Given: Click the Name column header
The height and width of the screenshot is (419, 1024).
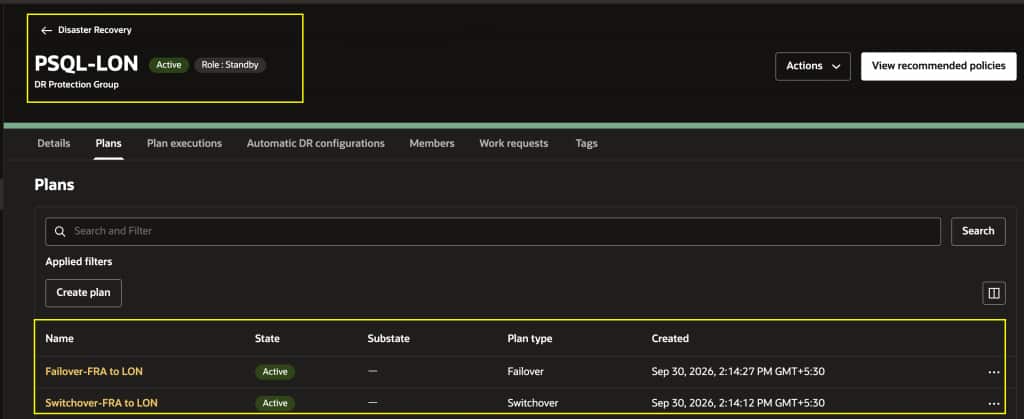Looking at the screenshot, I should [59, 338].
